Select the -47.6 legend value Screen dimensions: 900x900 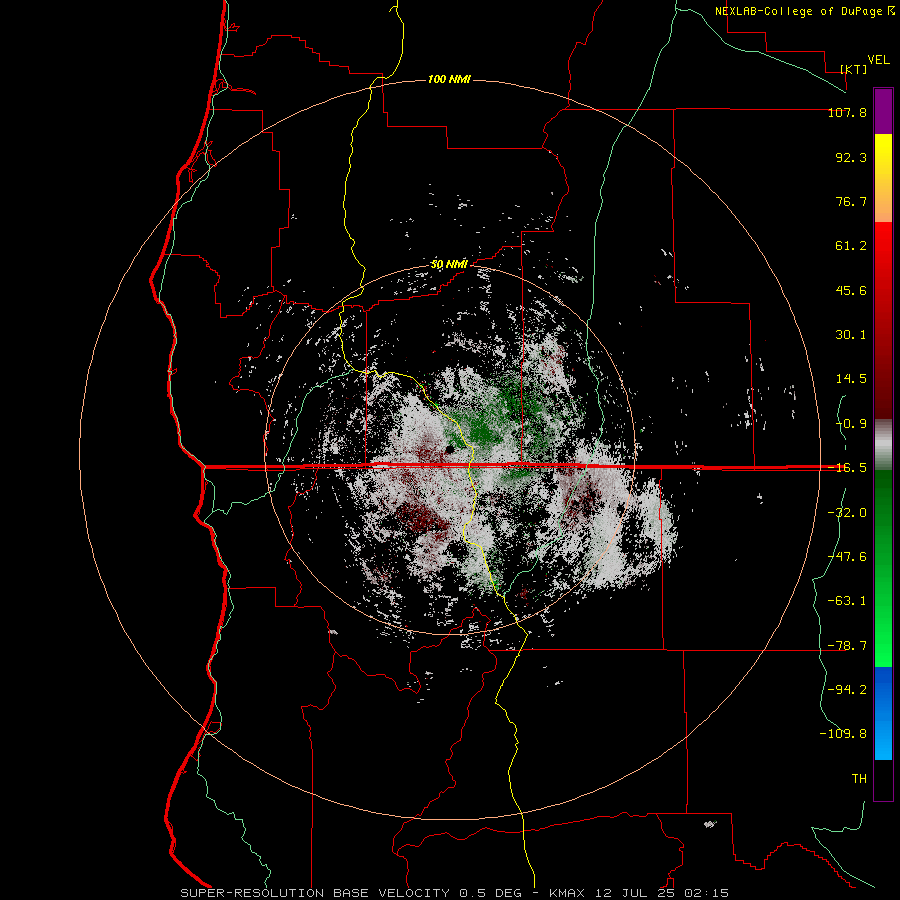[x=847, y=557]
